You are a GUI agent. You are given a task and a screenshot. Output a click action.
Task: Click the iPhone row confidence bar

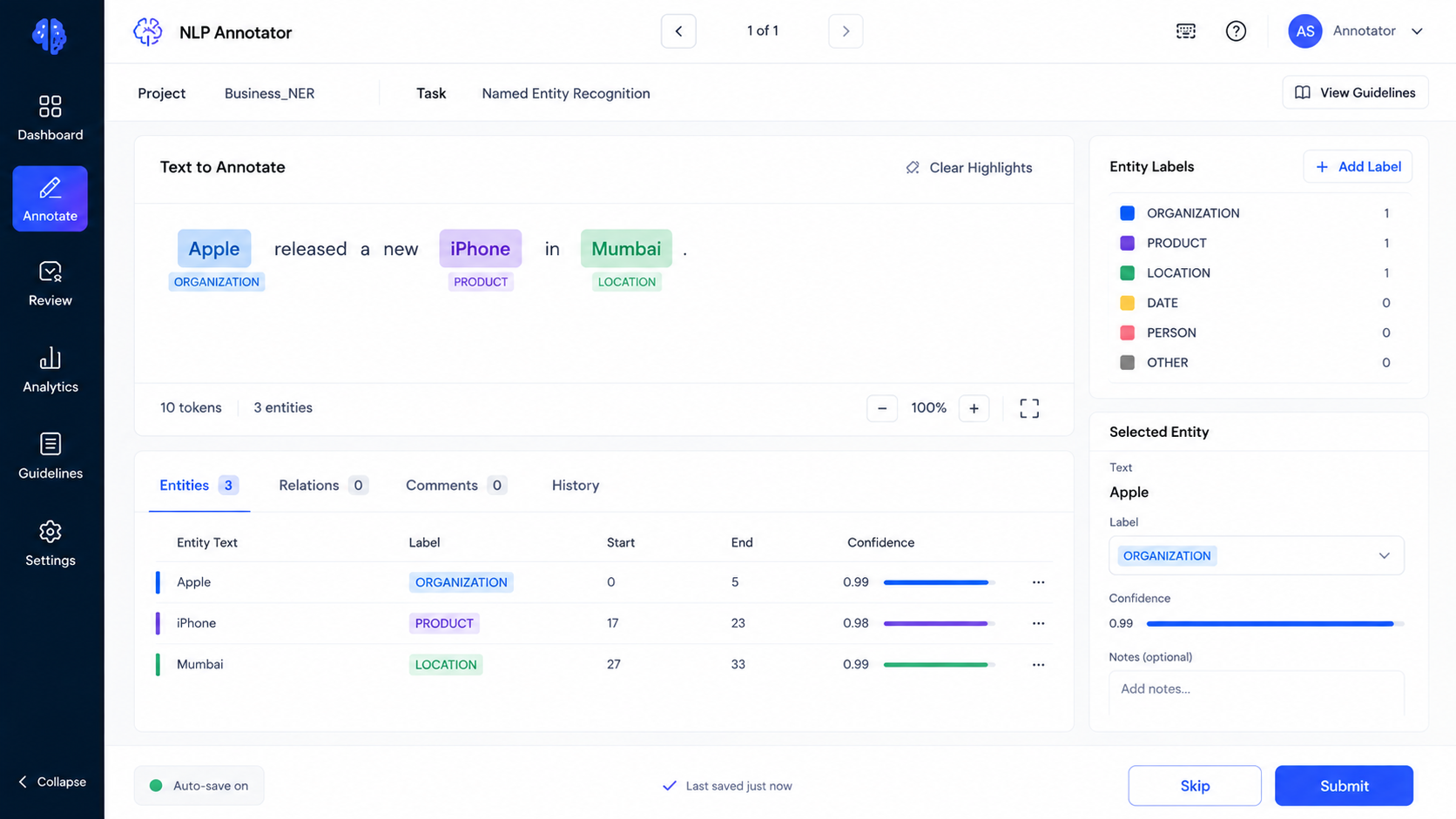click(x=939, y=623)
